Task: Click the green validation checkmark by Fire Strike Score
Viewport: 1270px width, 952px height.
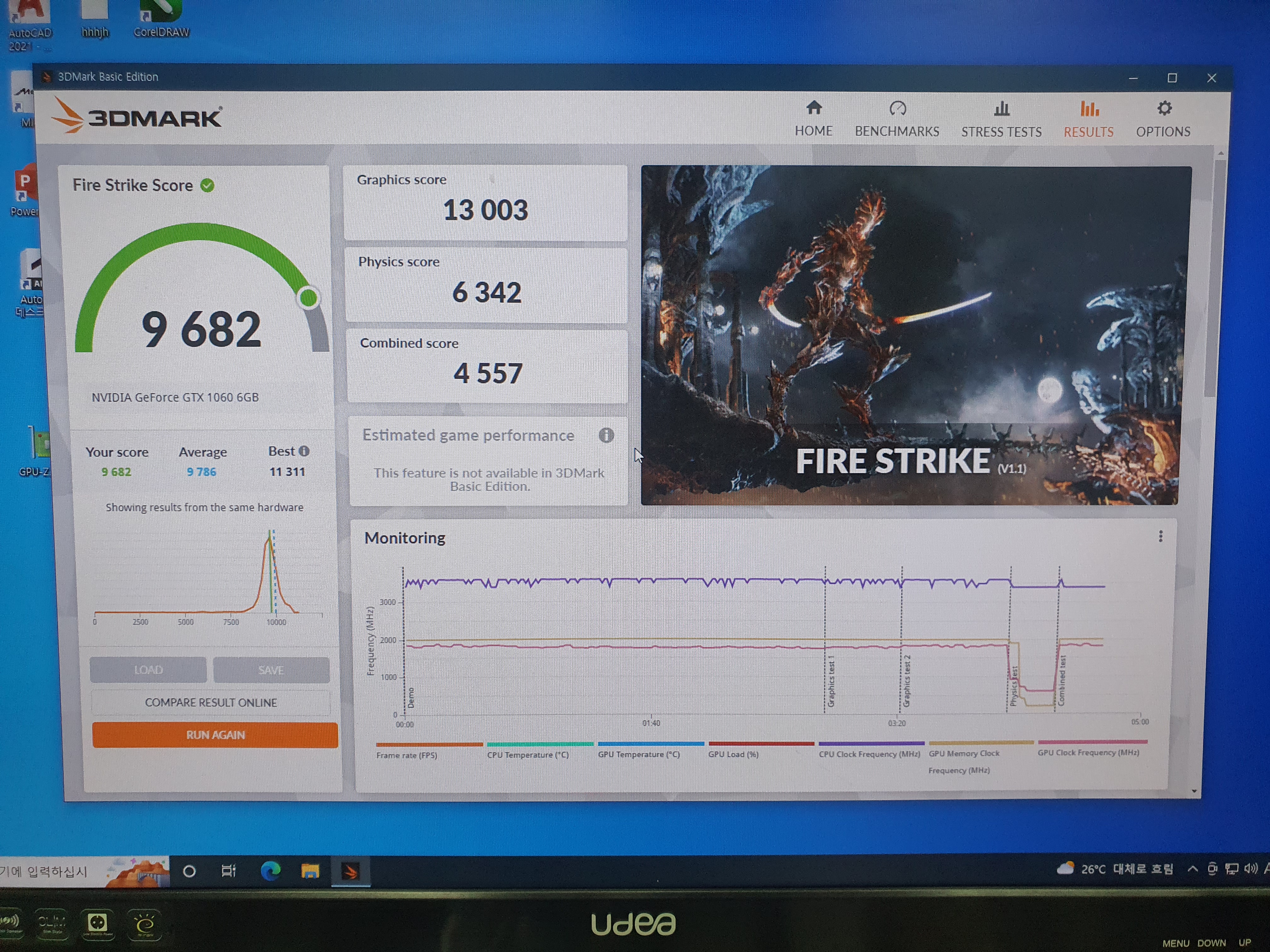Action: (x=207, y=185)
